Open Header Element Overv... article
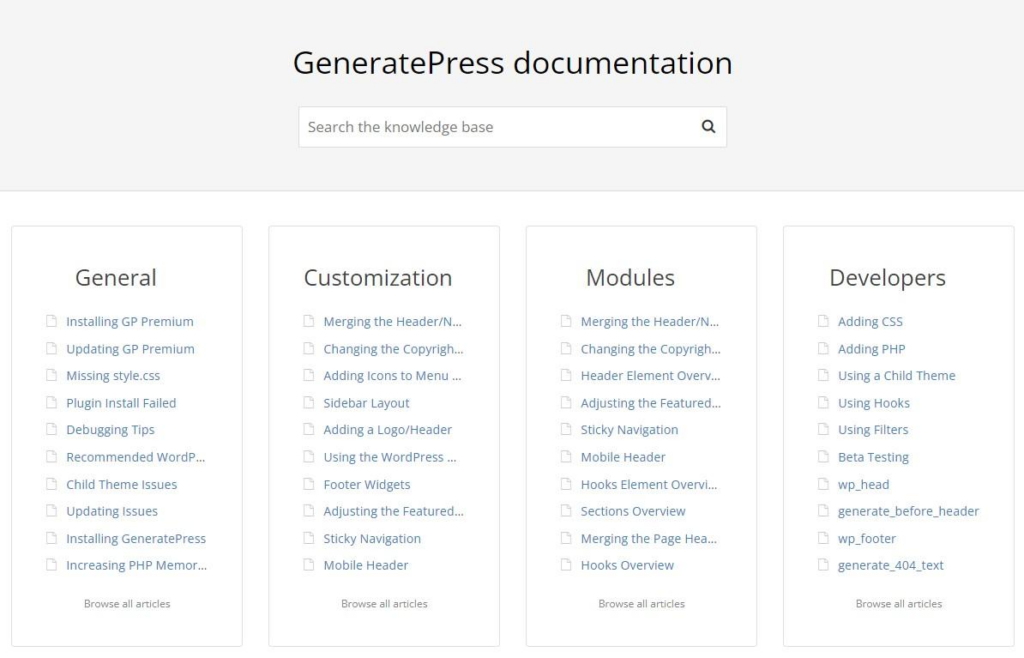Viewport: 1024px width, 658px height. click(650, 375)
